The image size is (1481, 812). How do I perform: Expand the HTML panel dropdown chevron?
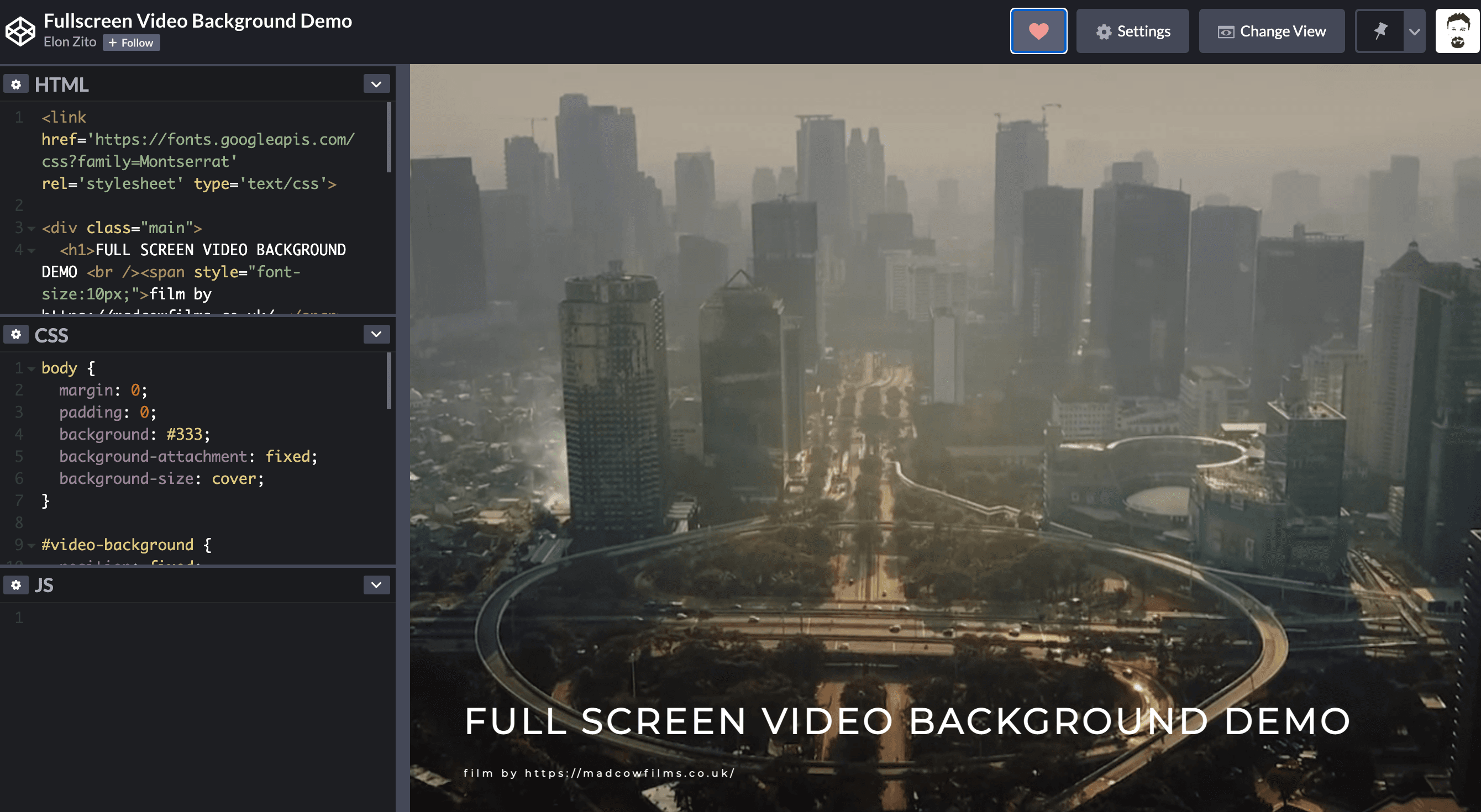click(x=376, y=83)
